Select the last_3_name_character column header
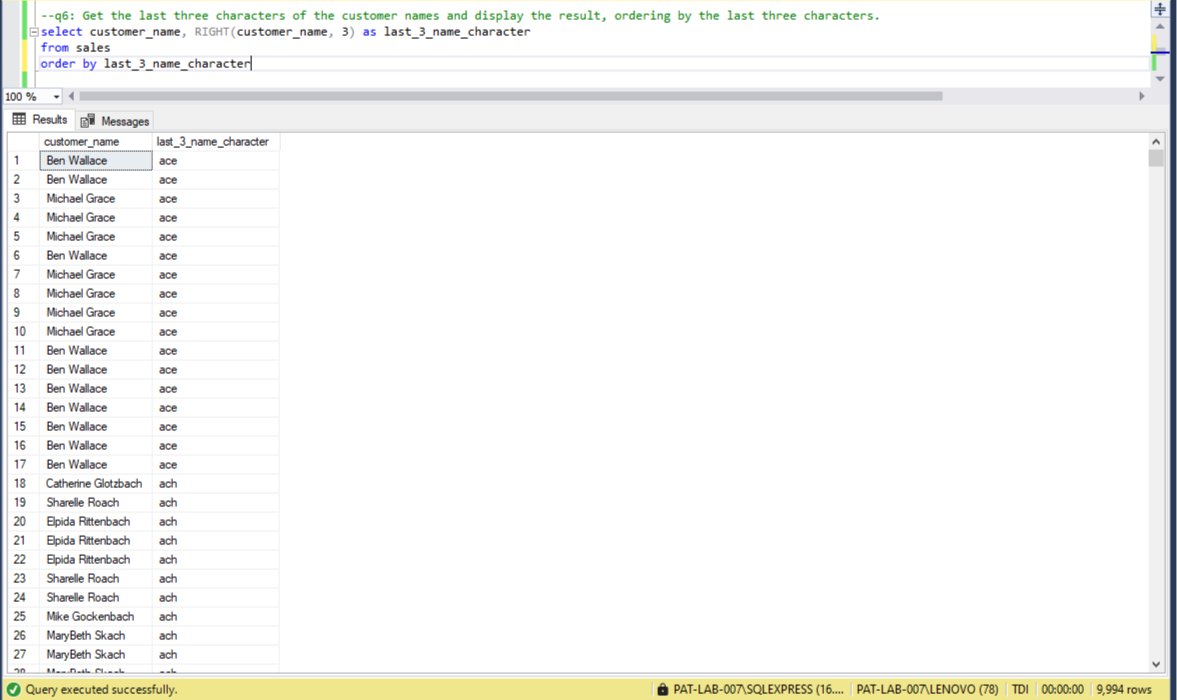Image resolution: width=1177 pixels, height=700 pixels. (215, 142)
